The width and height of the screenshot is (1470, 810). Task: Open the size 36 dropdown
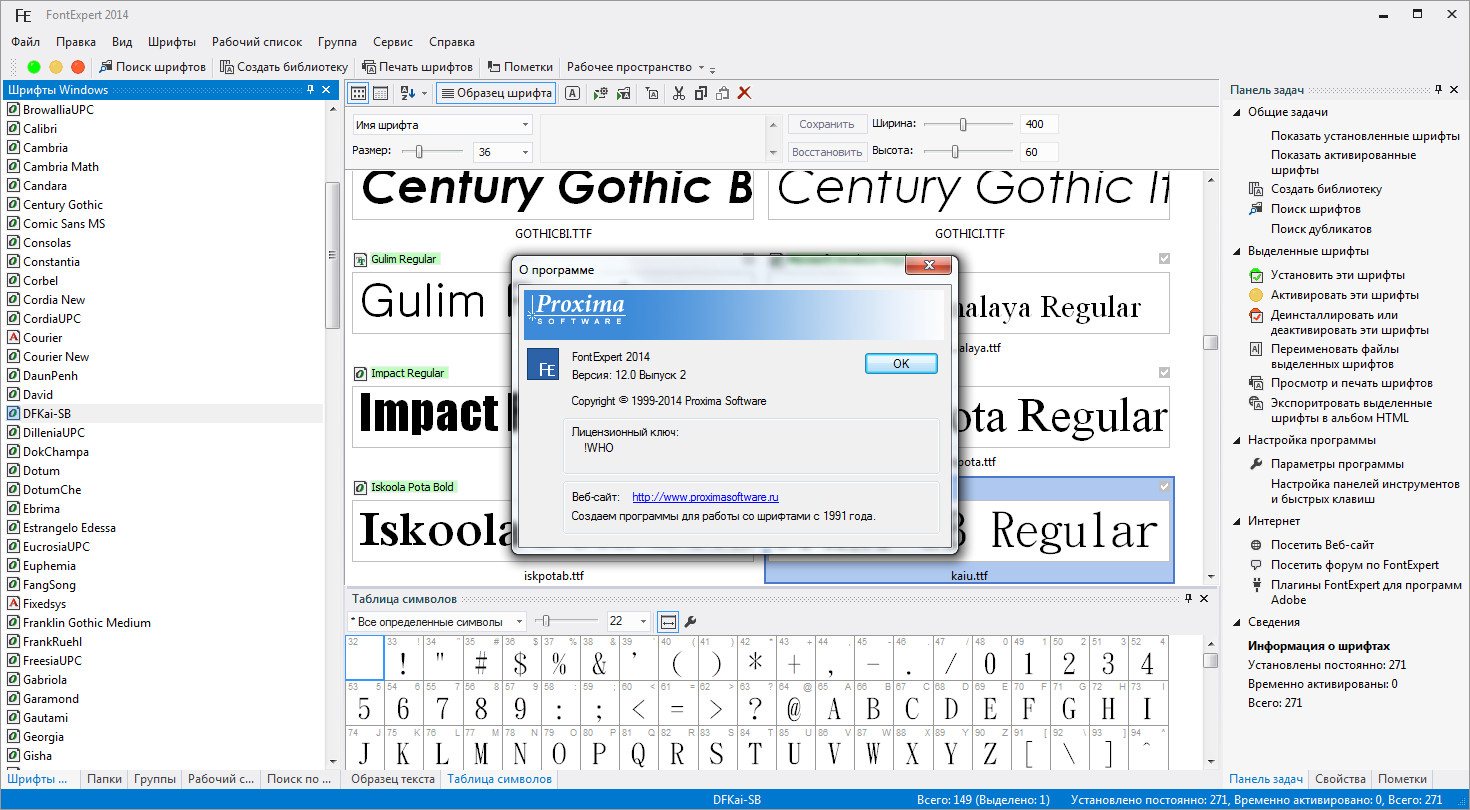tap(525, 152)
